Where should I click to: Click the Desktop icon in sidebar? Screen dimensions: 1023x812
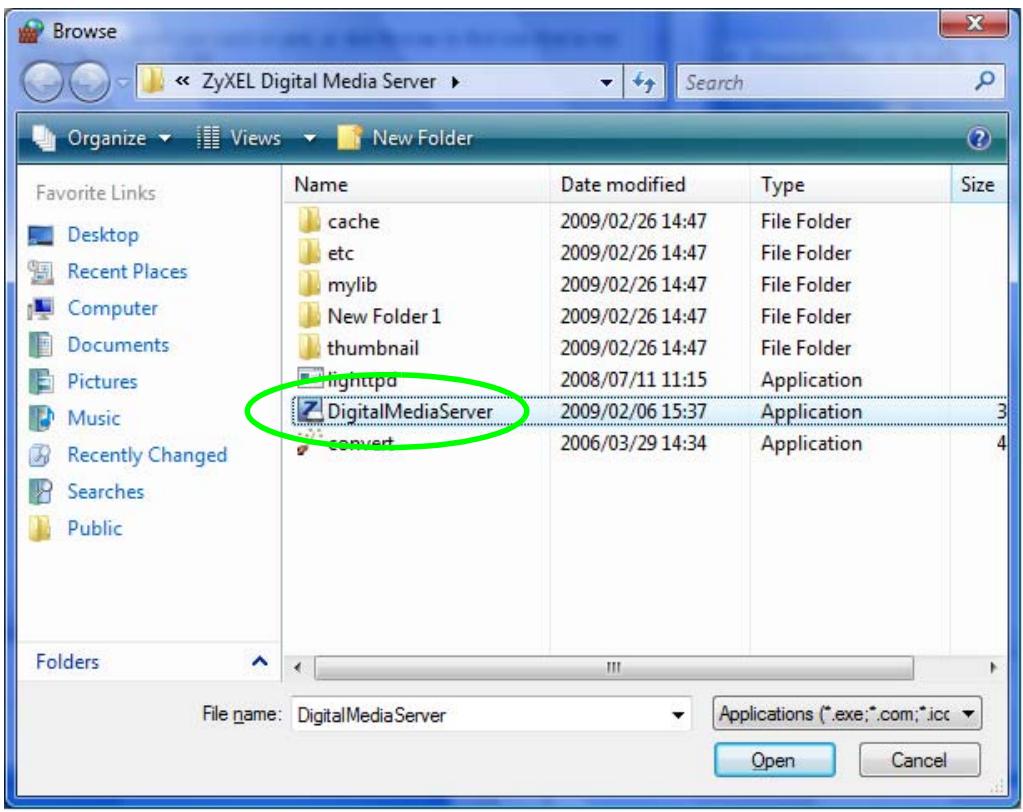[40, 235]
